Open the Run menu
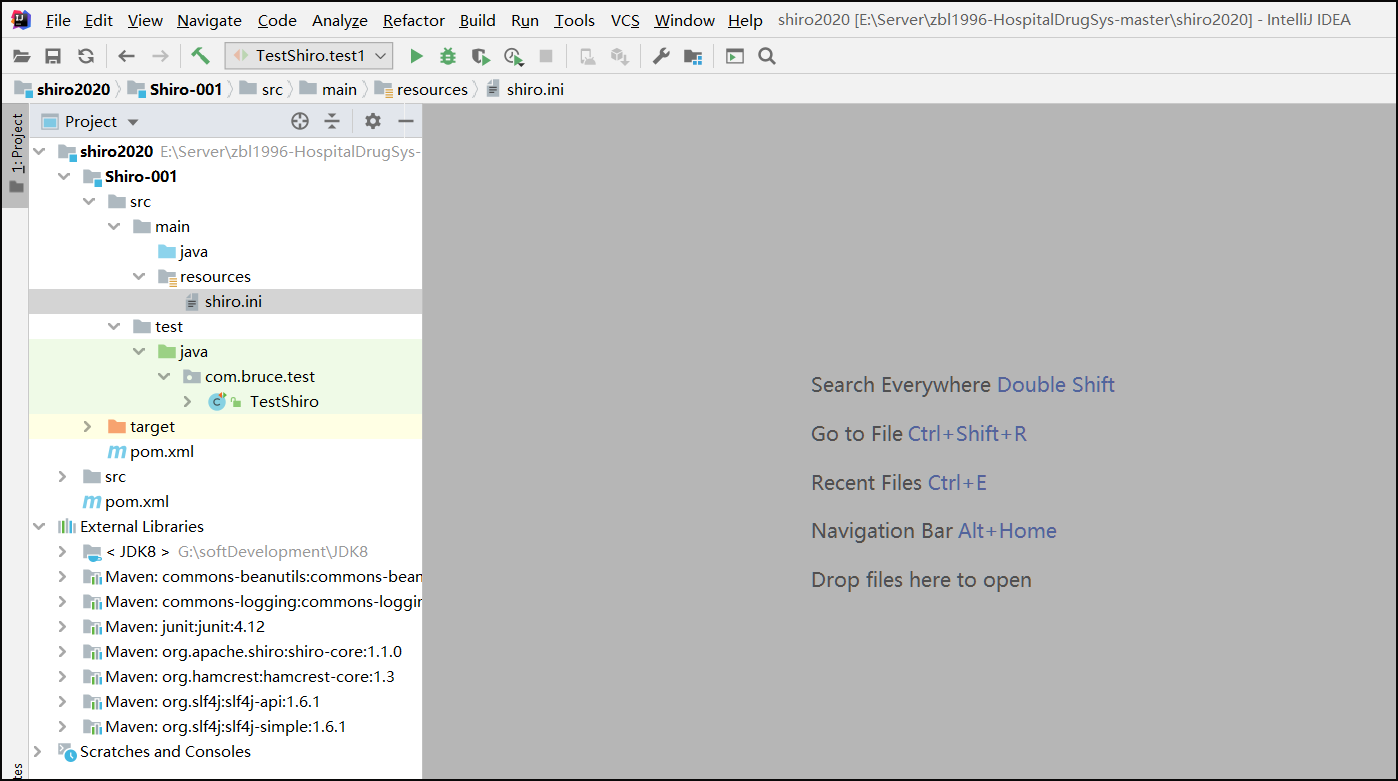Viewport: 1398px width, 781px height. click(525, 20)
